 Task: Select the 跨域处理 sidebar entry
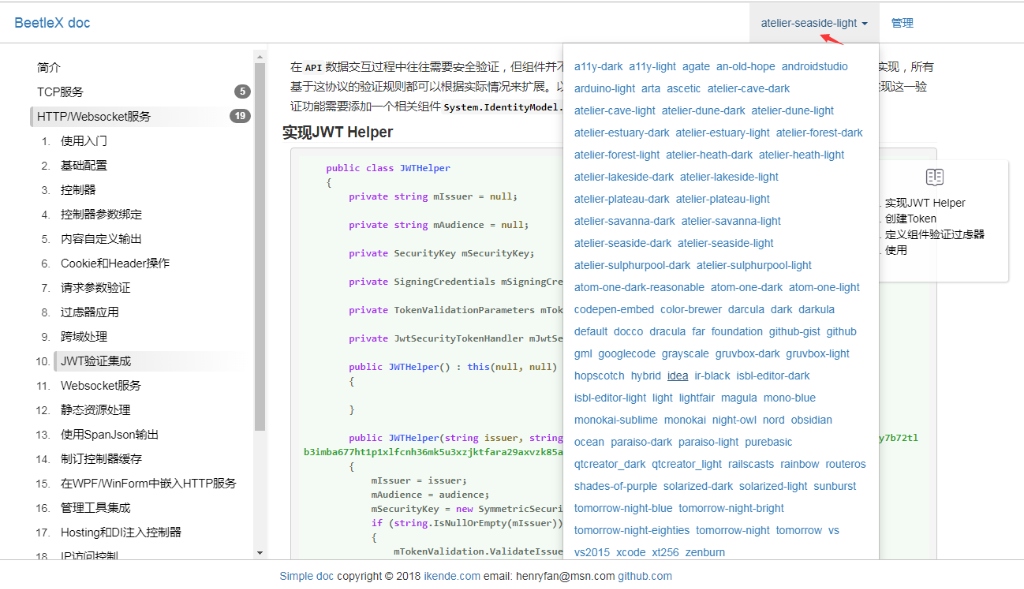point(83,337)
